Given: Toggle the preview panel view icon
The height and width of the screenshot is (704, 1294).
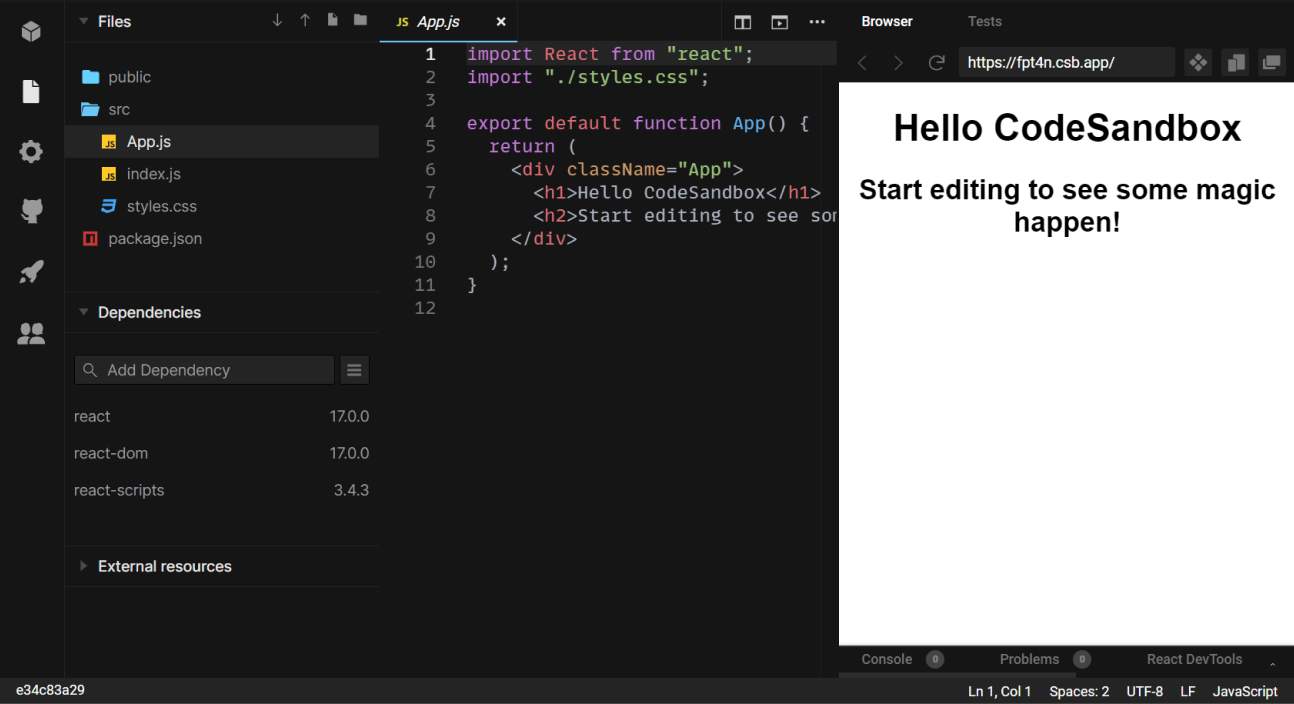Looking at the screenshot, I should pos(779,22).
